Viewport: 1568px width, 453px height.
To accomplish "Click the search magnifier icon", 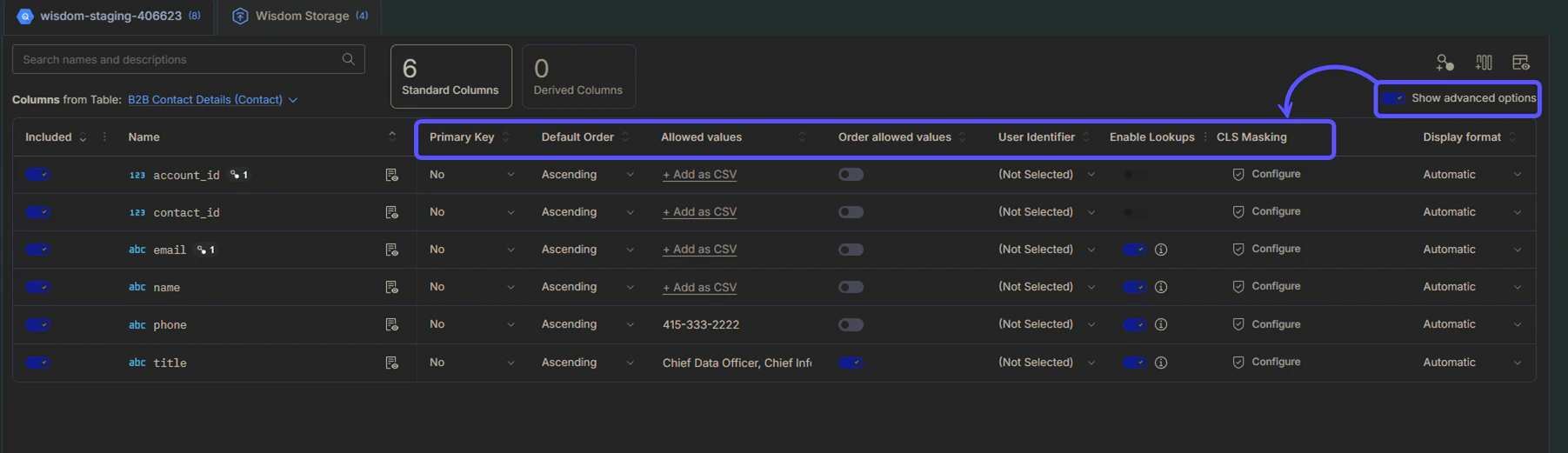I will click(348, 59).
